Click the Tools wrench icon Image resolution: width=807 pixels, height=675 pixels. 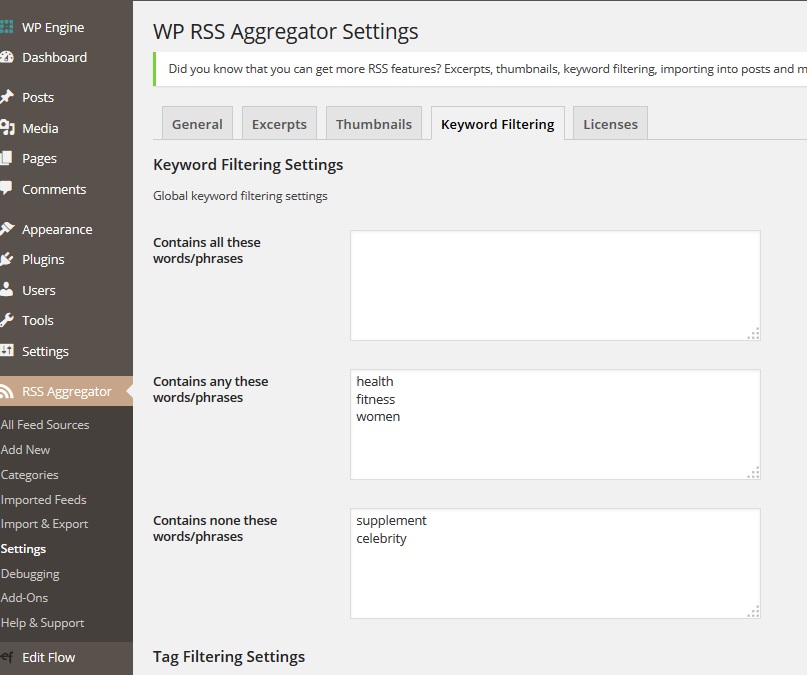[6, 320]
